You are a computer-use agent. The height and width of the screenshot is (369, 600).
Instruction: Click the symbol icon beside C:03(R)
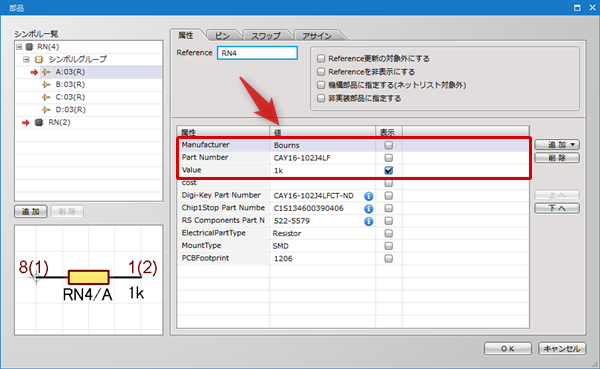click(x=46, y=97)
